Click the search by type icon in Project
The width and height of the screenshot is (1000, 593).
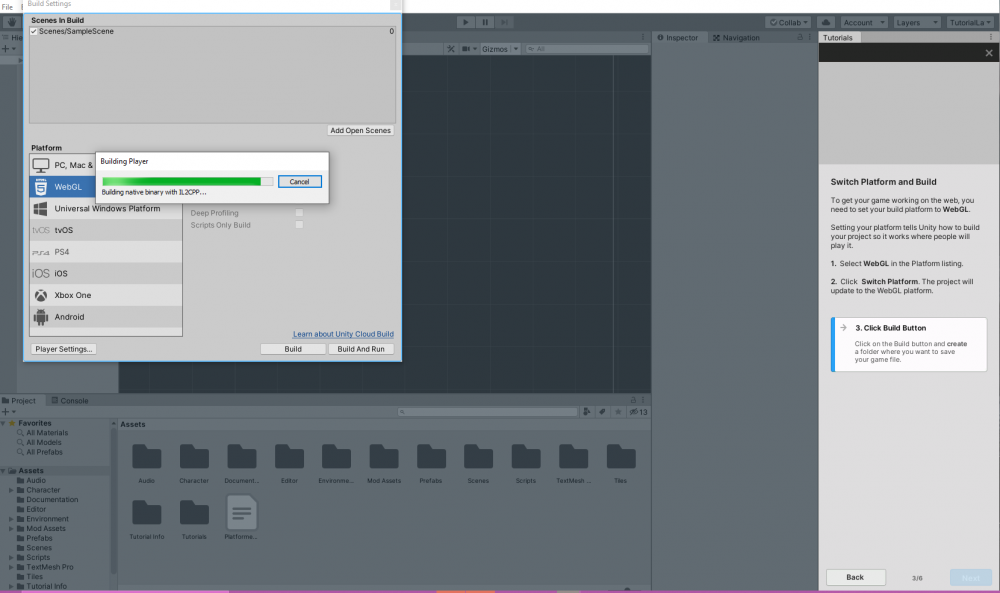[587, 412]
